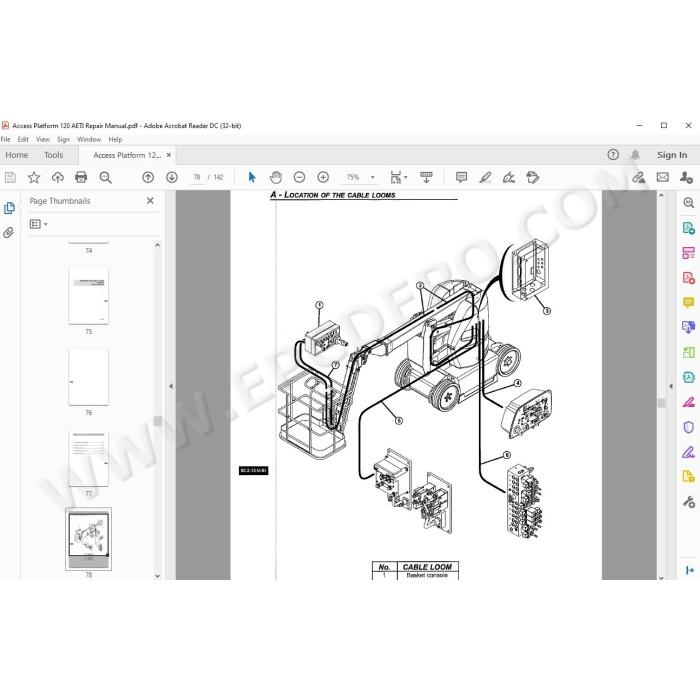Image resolution: width=700 pixels, height=700 pixels.
Task: Click the document vertical scrollbar thumb
Action: (661, 403)
